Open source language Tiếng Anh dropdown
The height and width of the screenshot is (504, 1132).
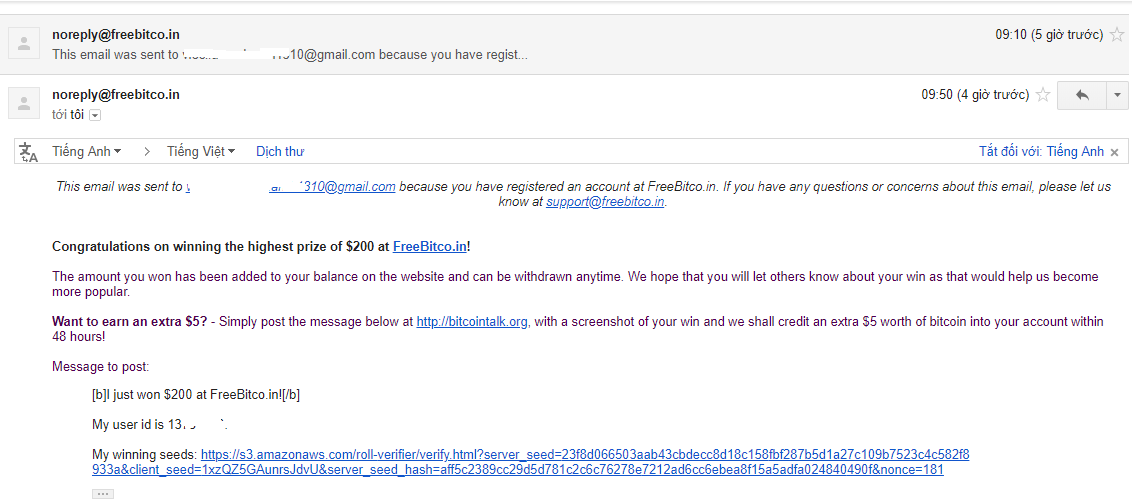(x=87, y=151)
